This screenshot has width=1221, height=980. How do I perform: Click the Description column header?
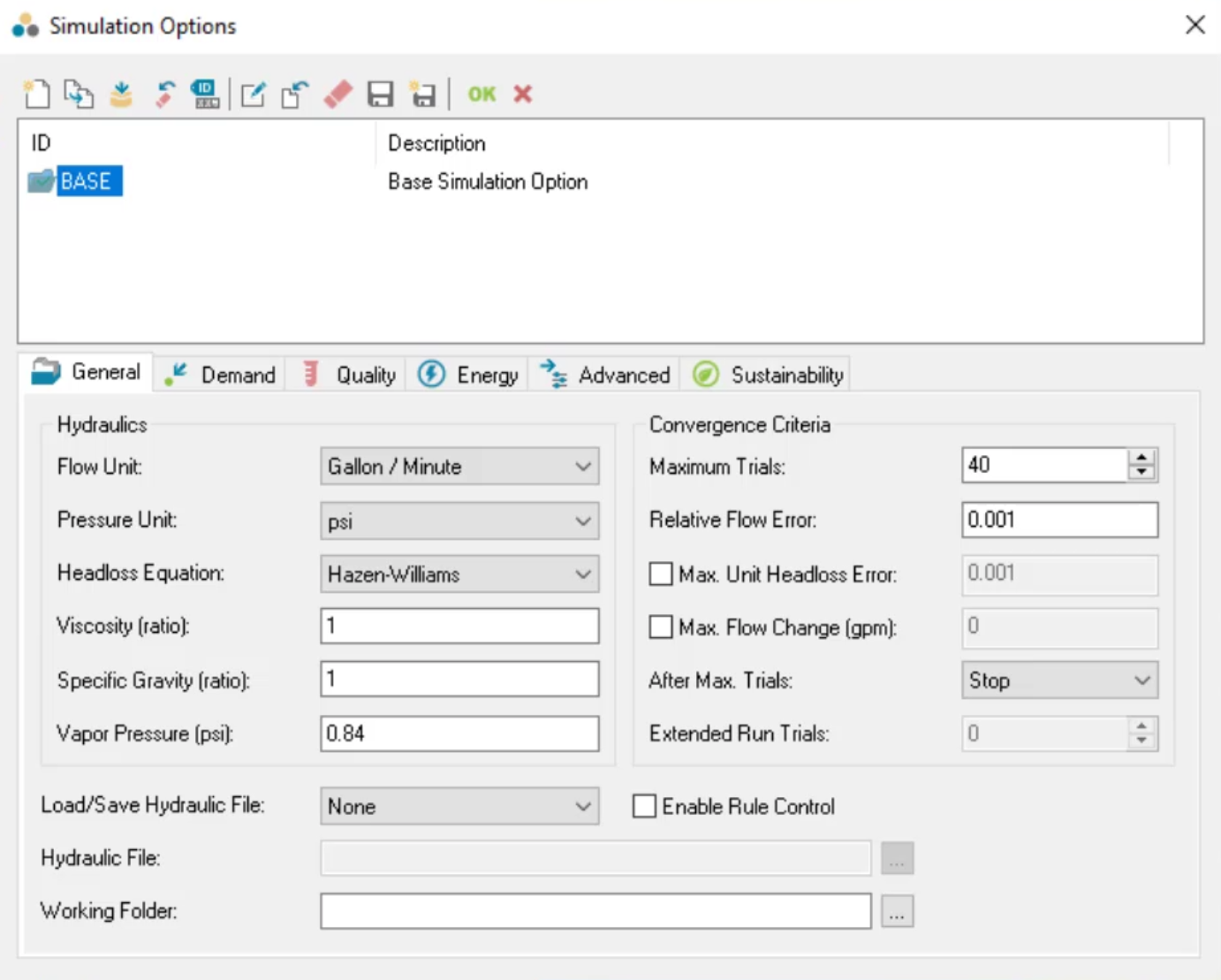click(436, 142)
